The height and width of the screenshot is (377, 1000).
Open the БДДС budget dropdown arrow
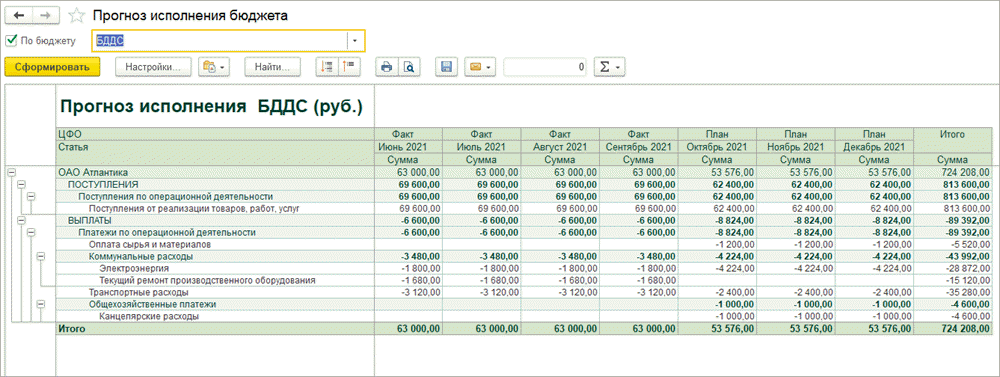pos(355,41)
